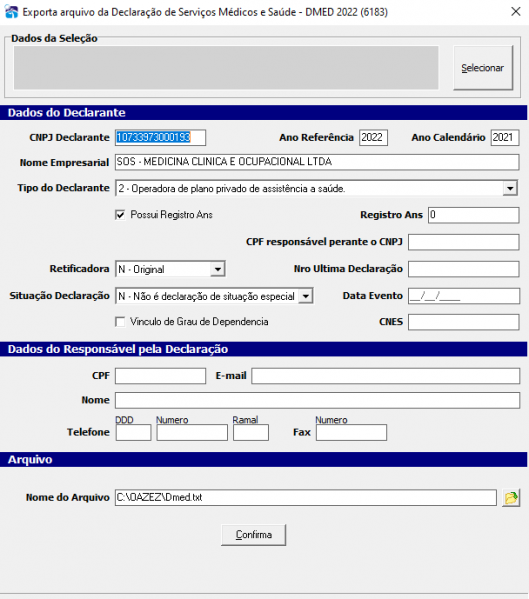Click the Selecionar button

[x=483, y=68]
